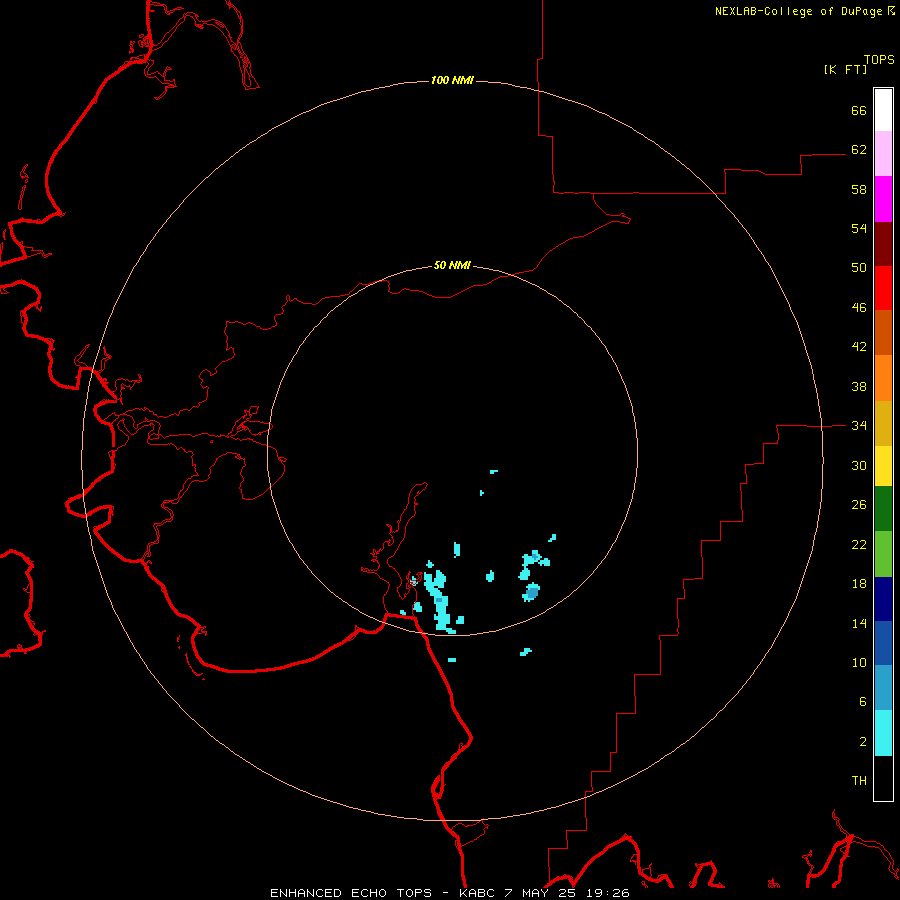Click the '22' legend value
The image size is (900, 900).
[x=859, y=544]
